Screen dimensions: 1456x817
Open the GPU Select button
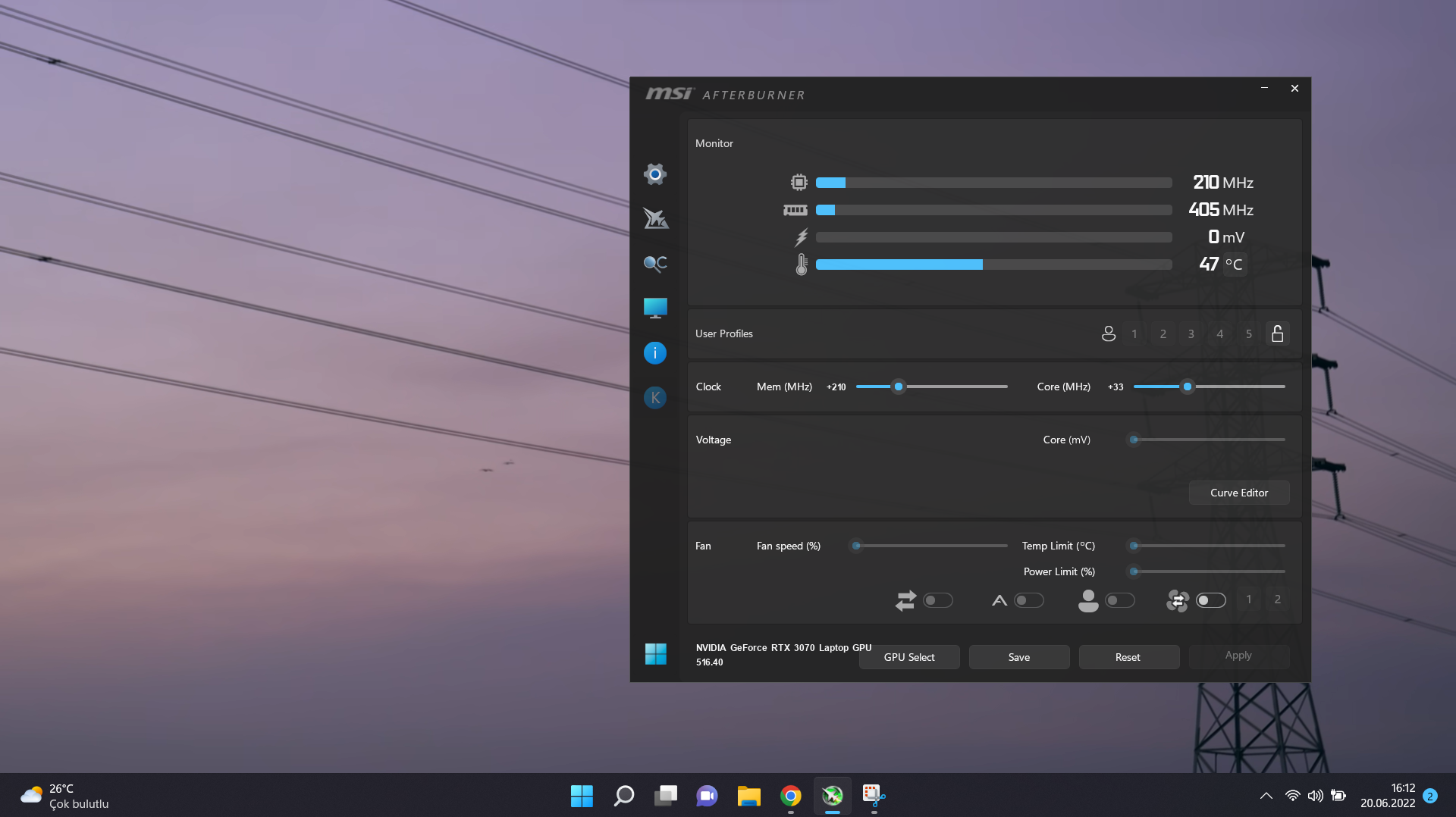[x=909, y=657]
